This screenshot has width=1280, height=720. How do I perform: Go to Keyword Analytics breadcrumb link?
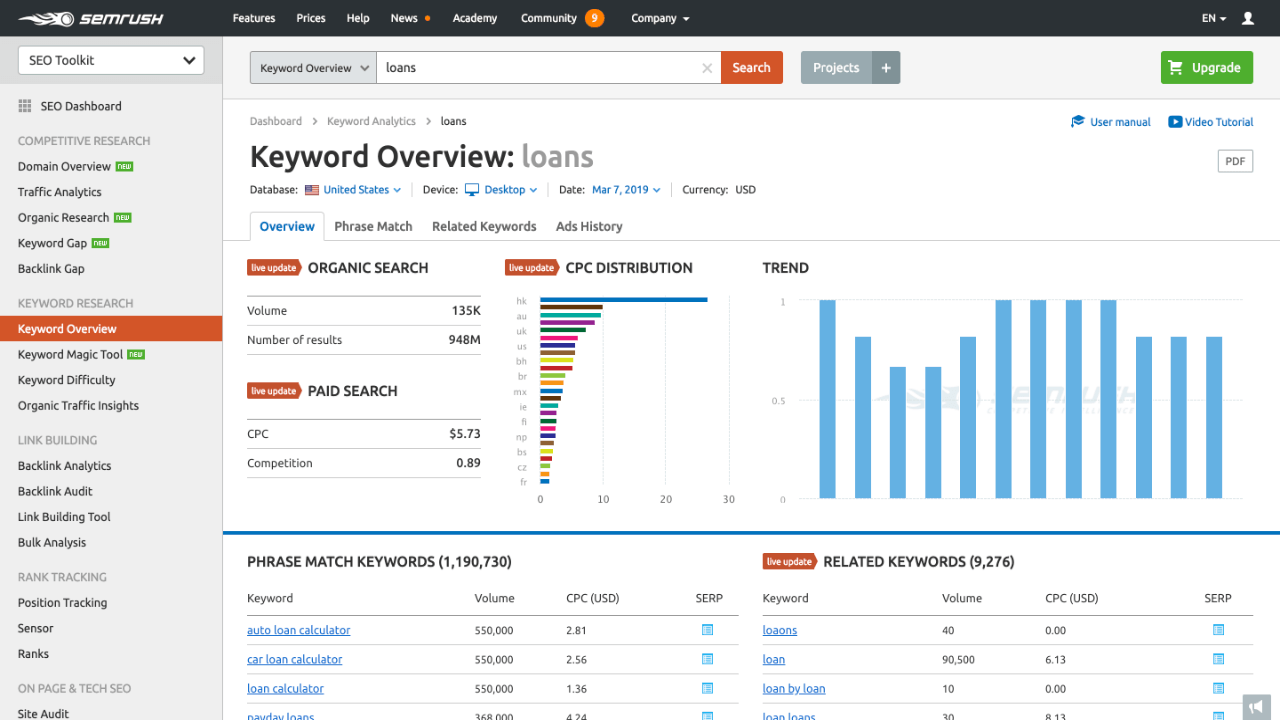[371, 121]
